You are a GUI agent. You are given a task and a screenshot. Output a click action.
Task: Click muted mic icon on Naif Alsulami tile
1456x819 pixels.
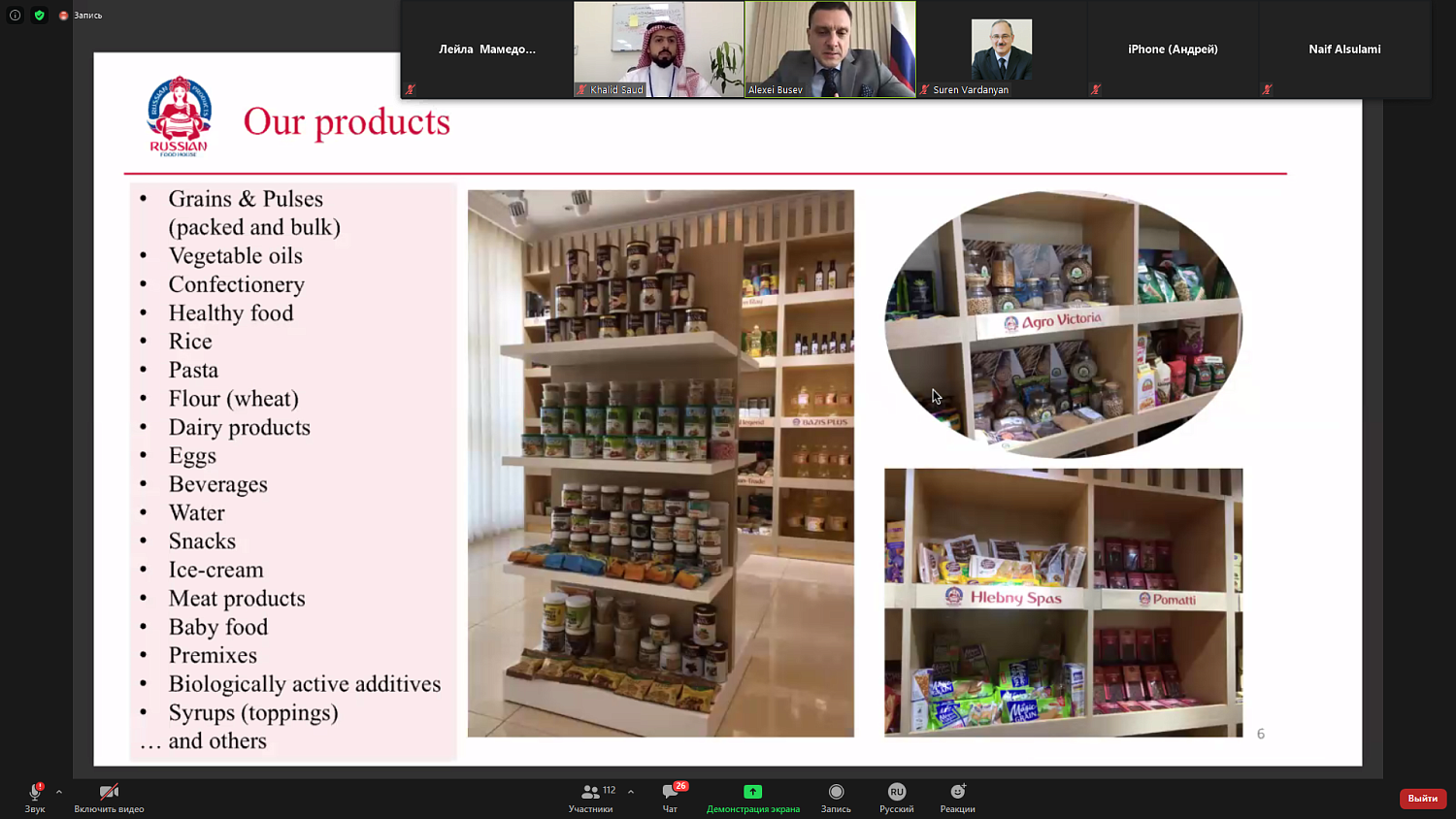point(1267,89)
